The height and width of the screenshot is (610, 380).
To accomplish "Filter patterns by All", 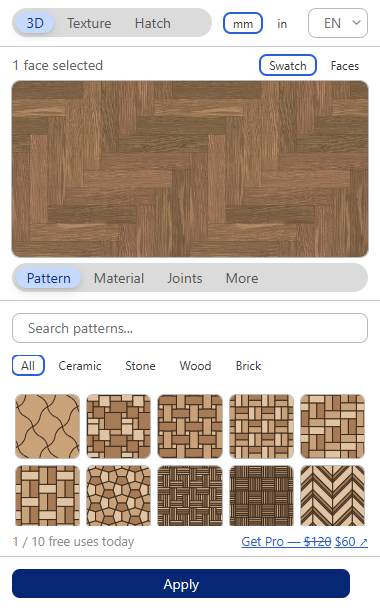I will [28, 366].
